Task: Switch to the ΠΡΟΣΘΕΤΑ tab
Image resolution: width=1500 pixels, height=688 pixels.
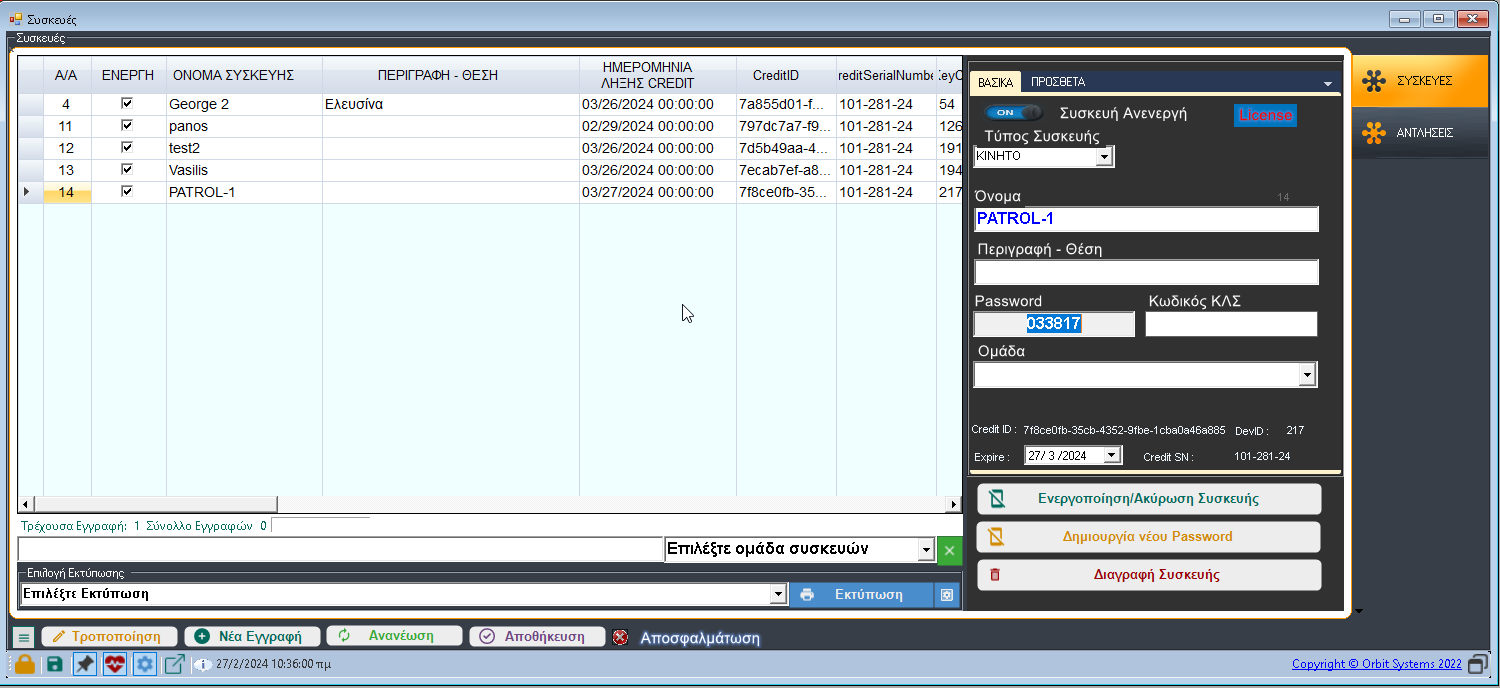Action: [x=1057, y=82]
